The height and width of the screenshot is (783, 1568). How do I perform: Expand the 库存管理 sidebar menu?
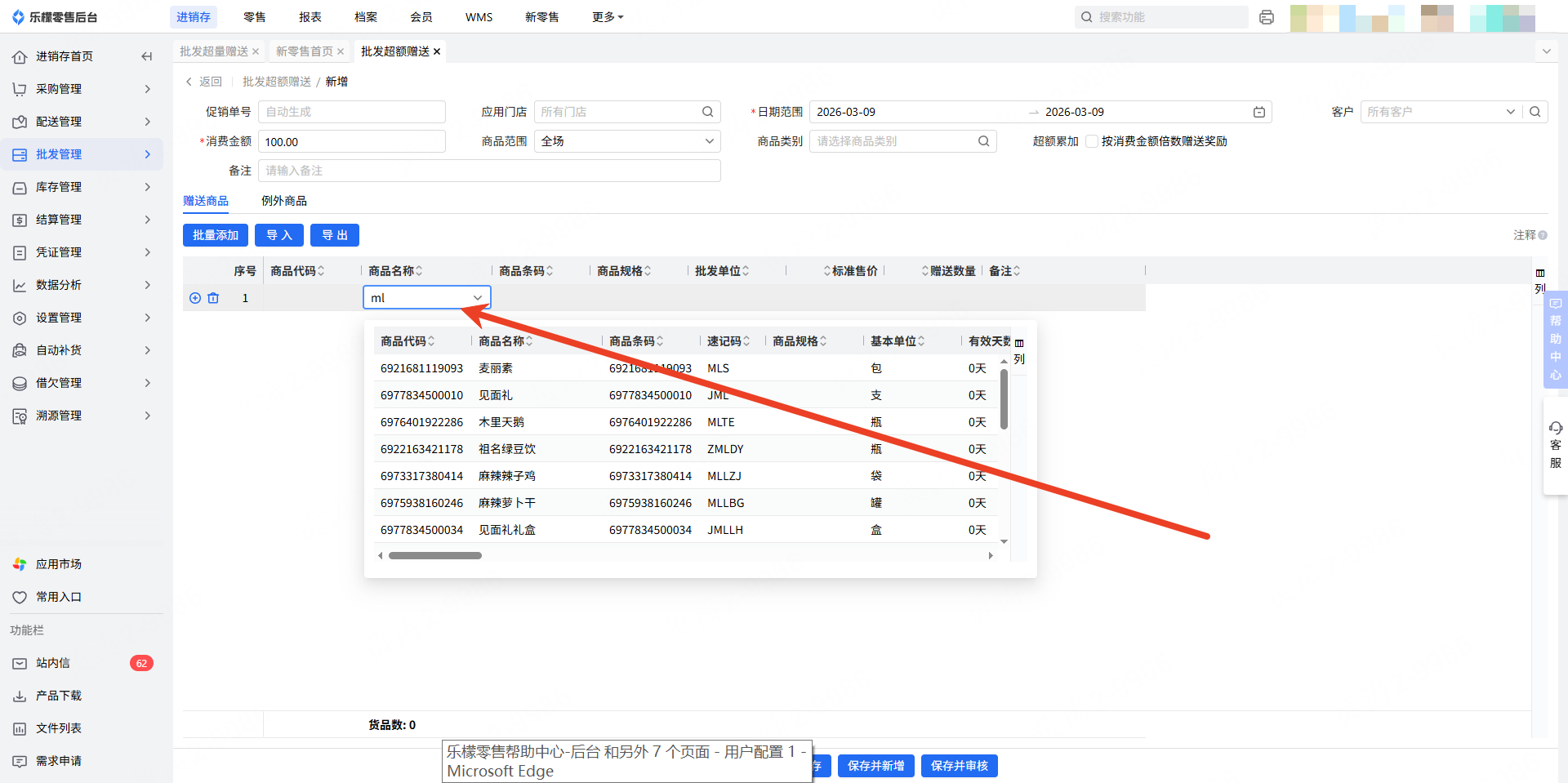148,187
